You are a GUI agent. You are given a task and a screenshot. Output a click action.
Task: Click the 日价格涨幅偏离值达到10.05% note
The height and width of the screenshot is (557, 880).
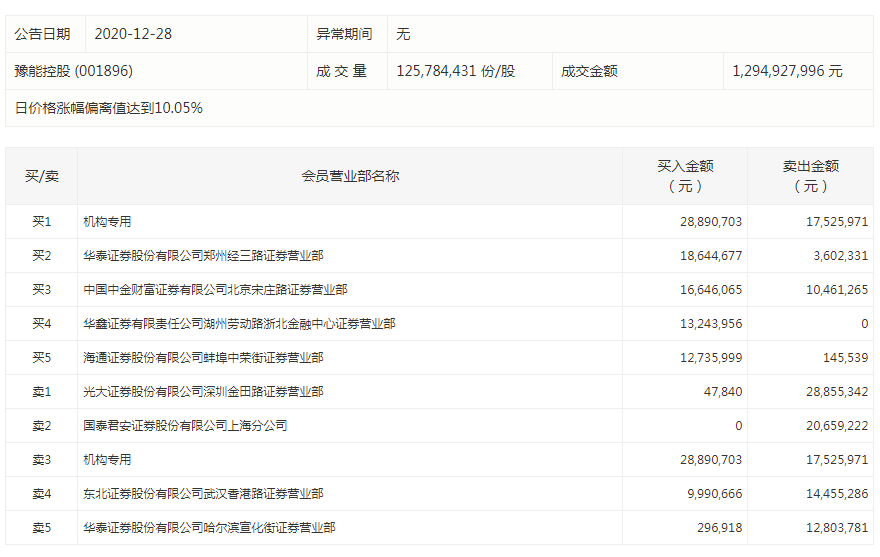108,108
